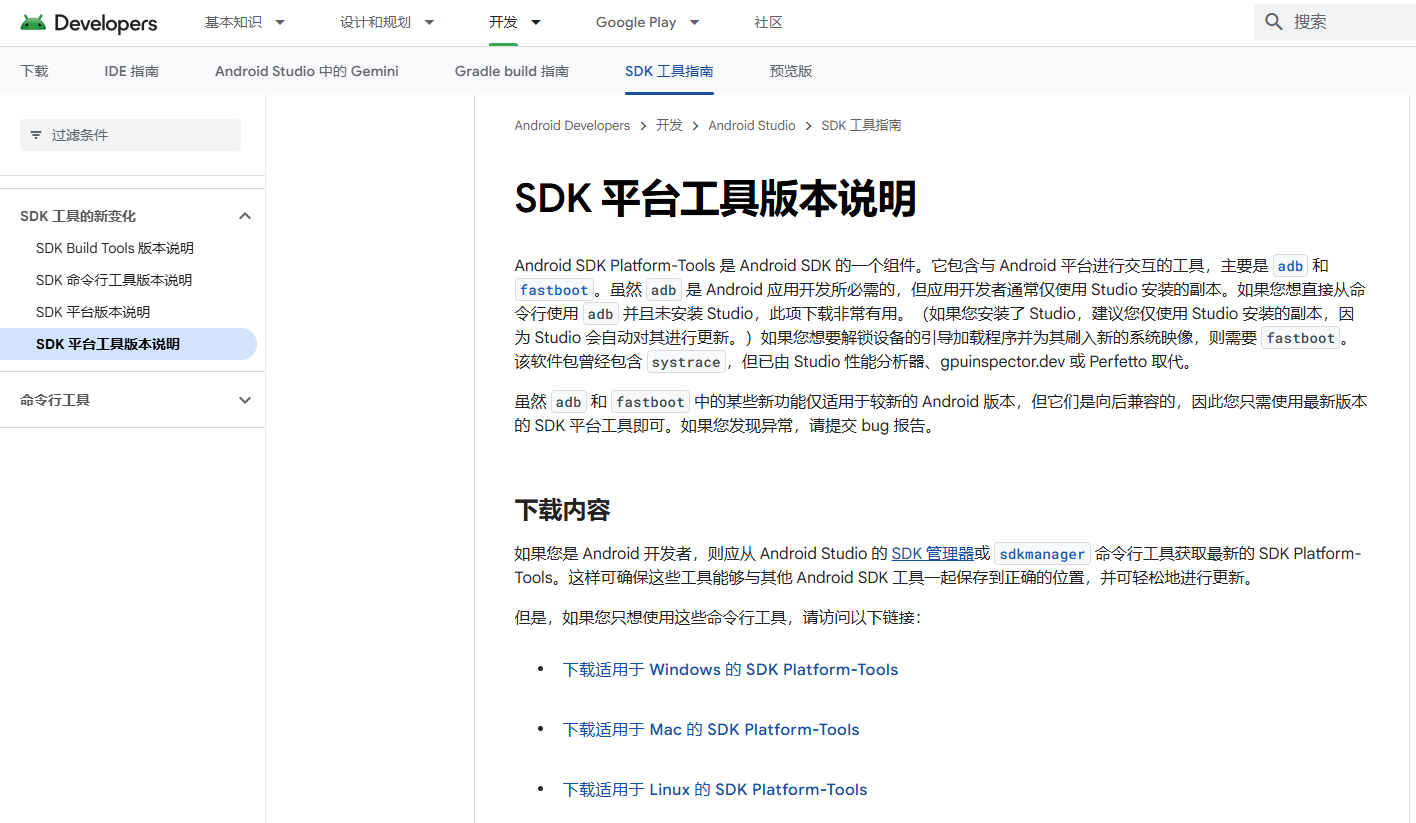Switch to the IDE 指南 tab
1416x823 pixels.
click(131, 71)
